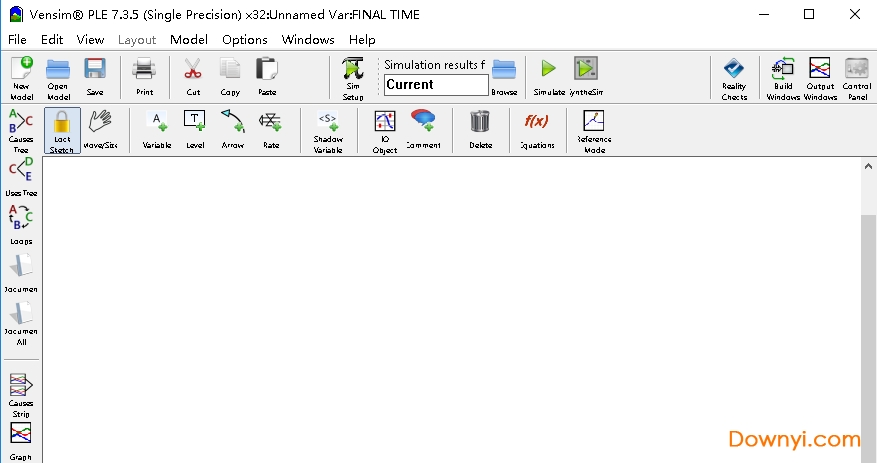The image size is (877, 463).
Task: Select the Level tool
Action: click(x=195, y=128)
